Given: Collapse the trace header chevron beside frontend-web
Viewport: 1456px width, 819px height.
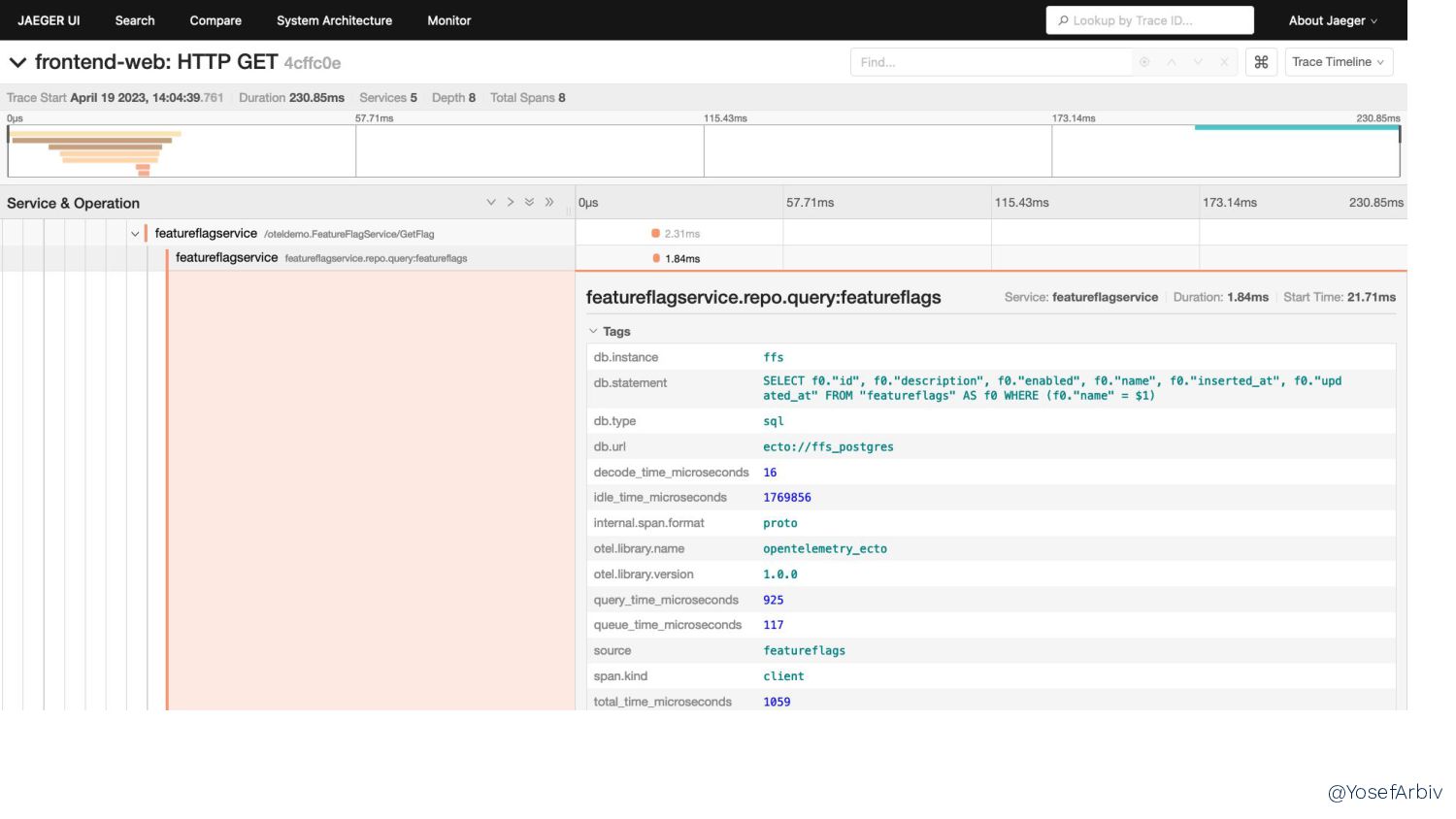Looking at the screenshot, I should pyautogui.click(x=17, y=63).
